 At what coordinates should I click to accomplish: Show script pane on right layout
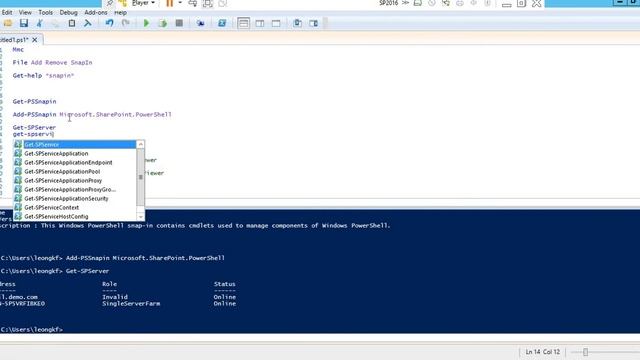260,23
